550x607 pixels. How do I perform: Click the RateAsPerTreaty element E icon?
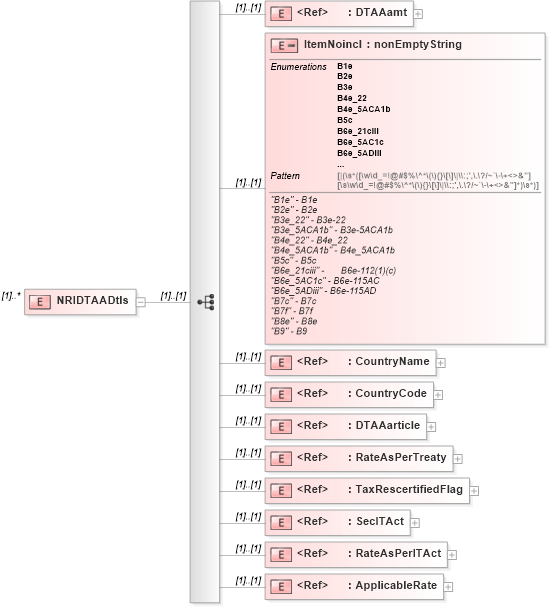[x=281, y=459]
